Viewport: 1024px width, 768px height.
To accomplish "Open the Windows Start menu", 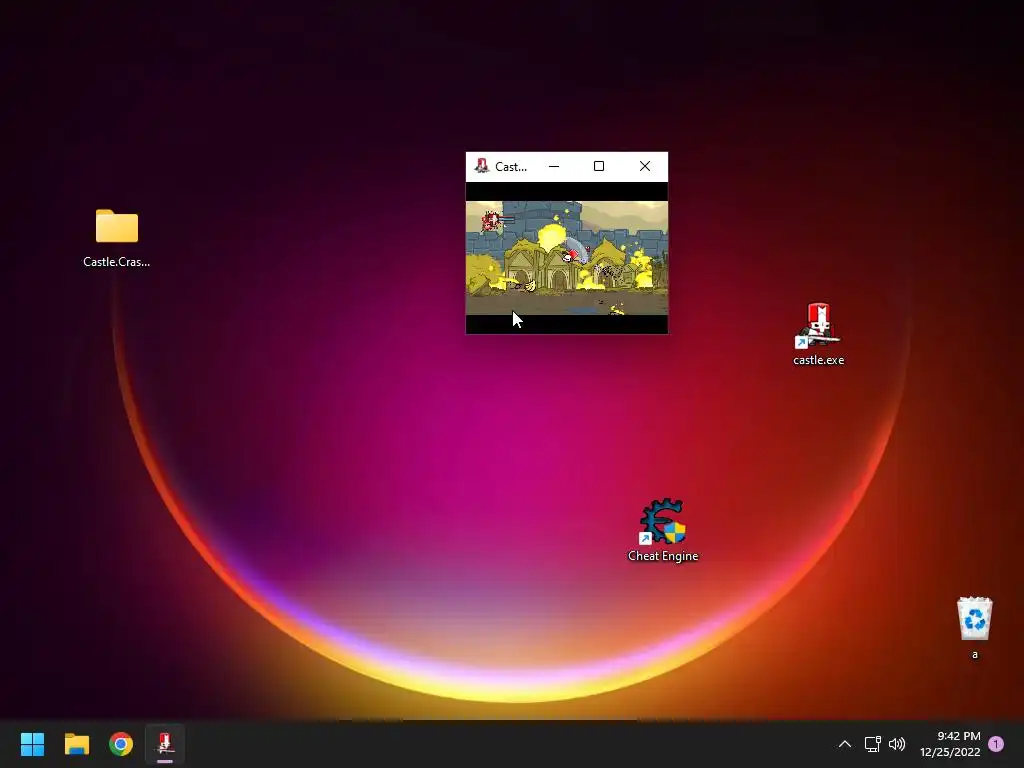I will (x=32, y=744).
